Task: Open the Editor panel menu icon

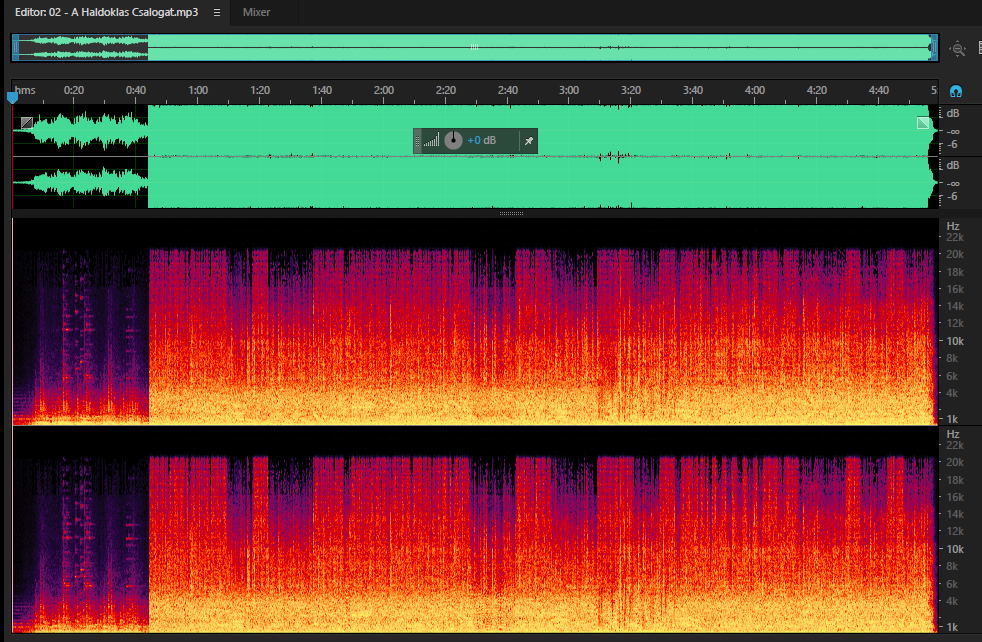Action: (x=217, y=13)
